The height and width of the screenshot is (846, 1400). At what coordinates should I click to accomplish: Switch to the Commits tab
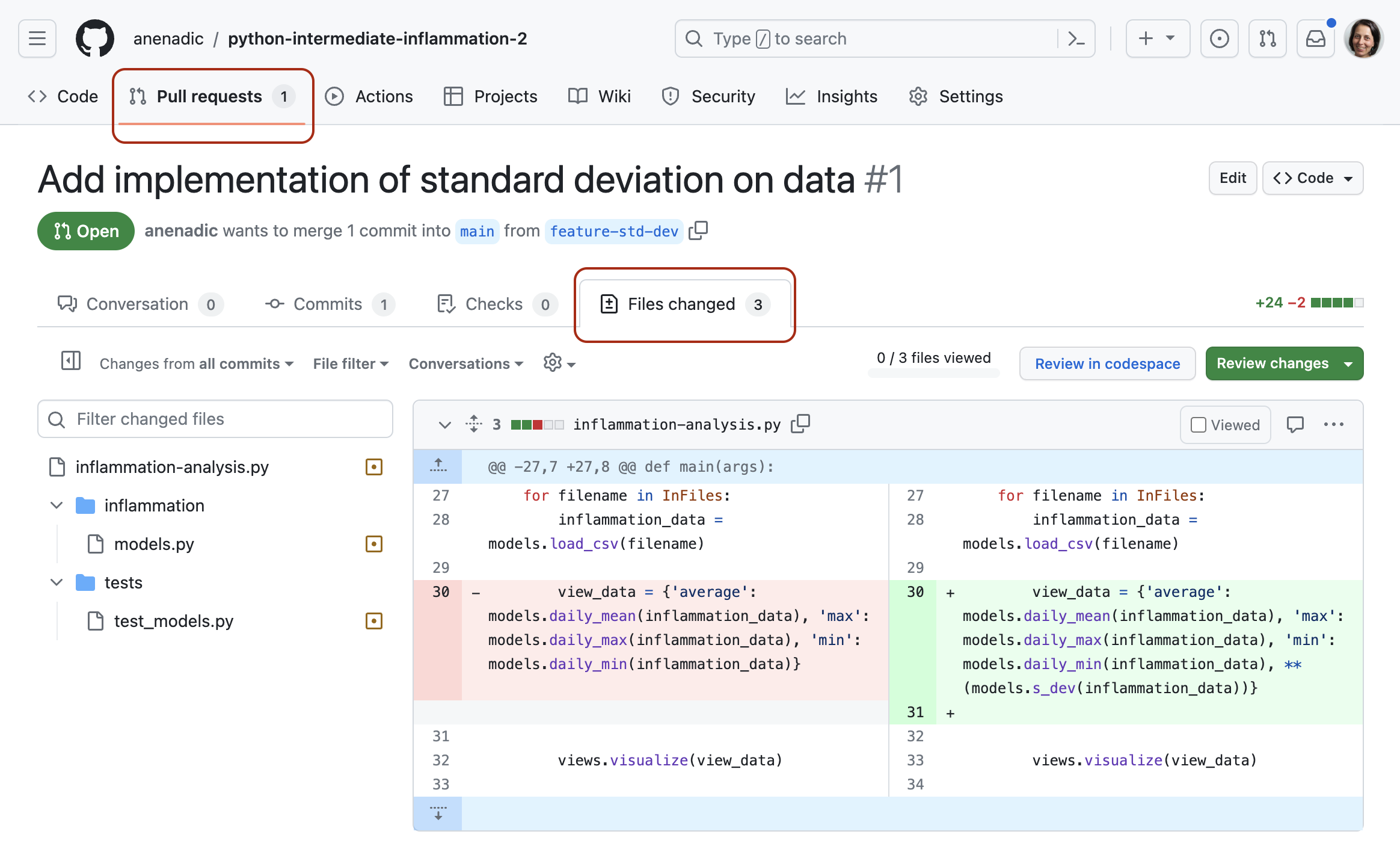pos(328,304)
